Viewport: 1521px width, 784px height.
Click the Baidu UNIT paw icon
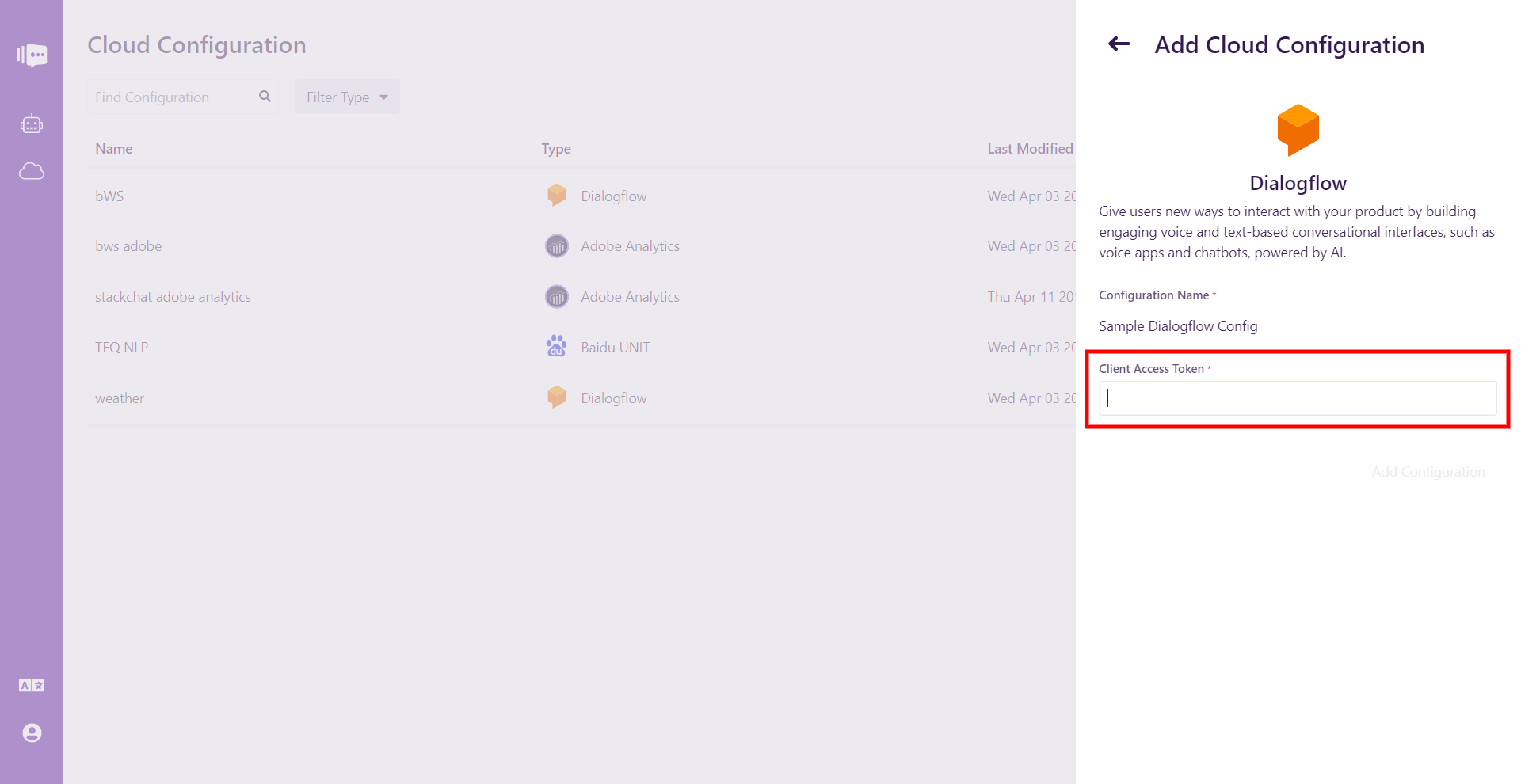[x=557, y=346]
